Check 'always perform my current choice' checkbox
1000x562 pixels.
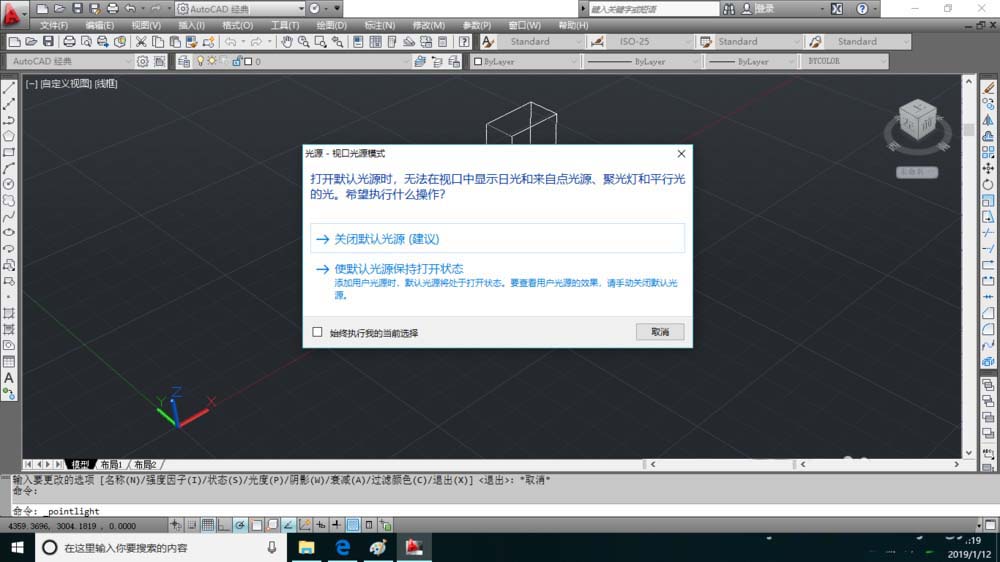tap(318, 332)
